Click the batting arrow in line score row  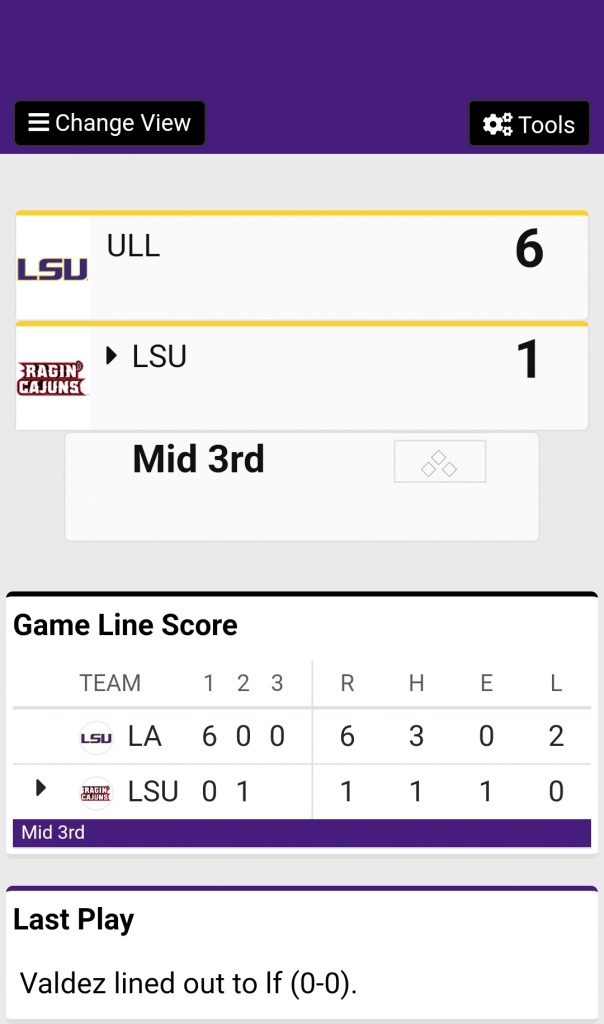(41, 788)
